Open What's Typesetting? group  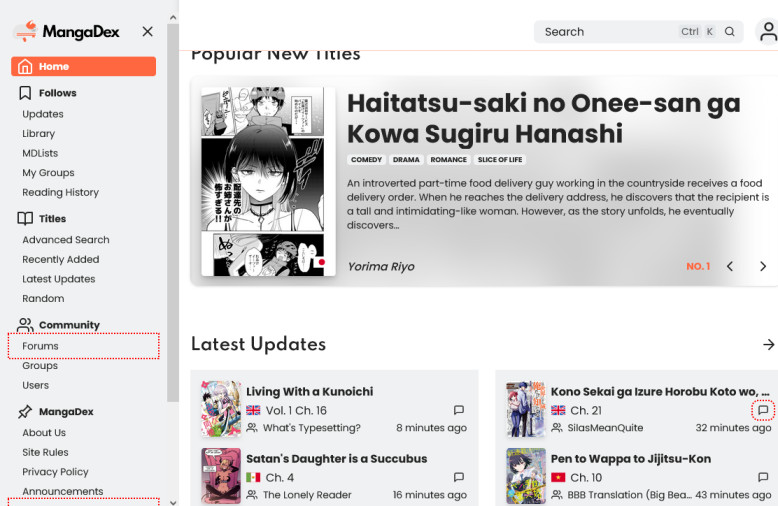(312, 428)
